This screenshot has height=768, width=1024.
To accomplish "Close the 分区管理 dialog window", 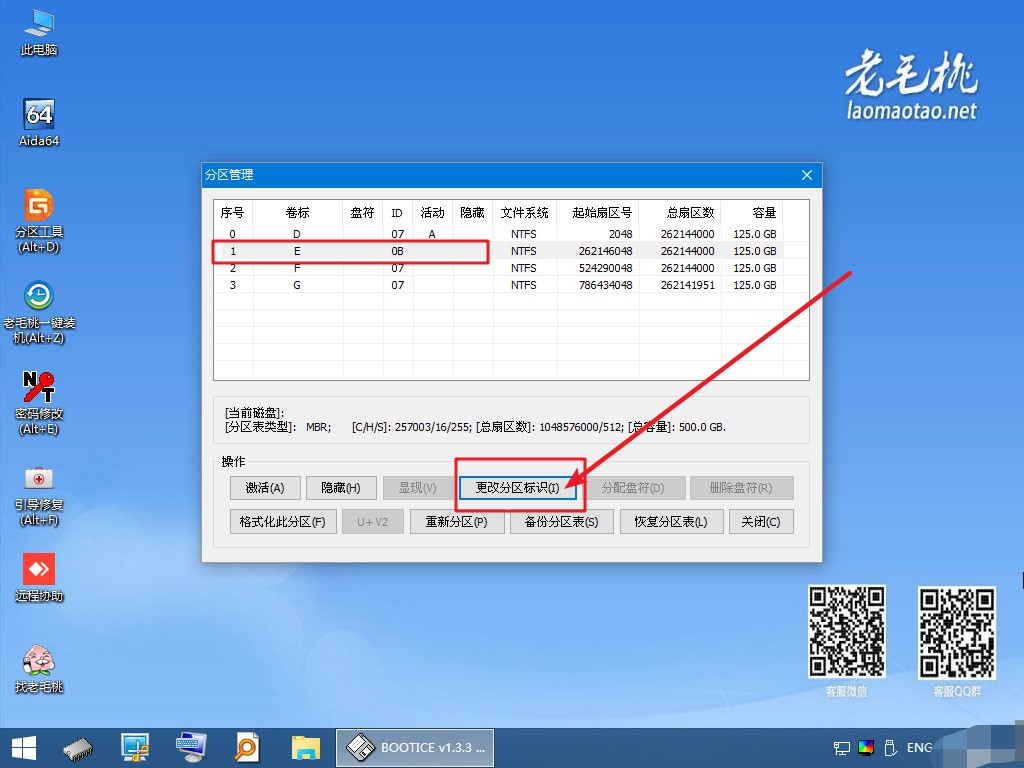I will coord(807,175).
